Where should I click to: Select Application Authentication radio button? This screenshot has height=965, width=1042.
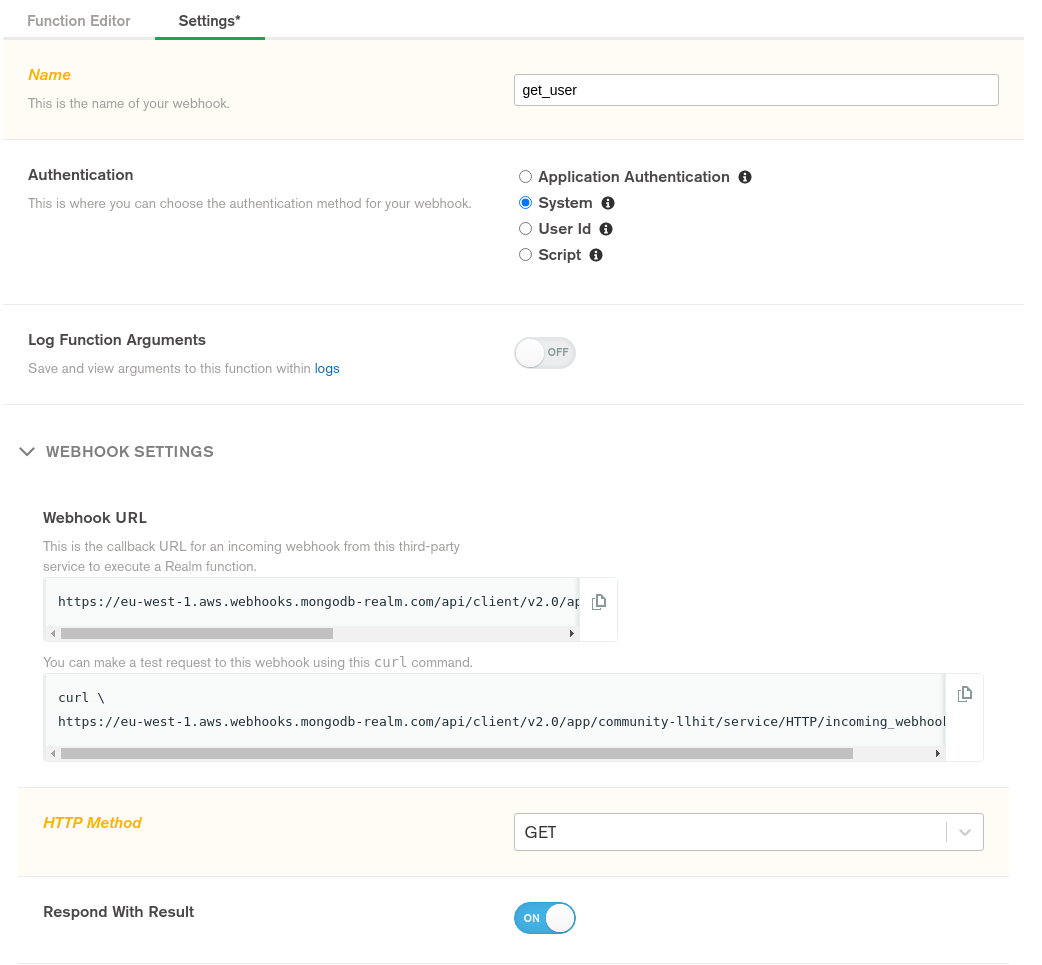point(525,177)
